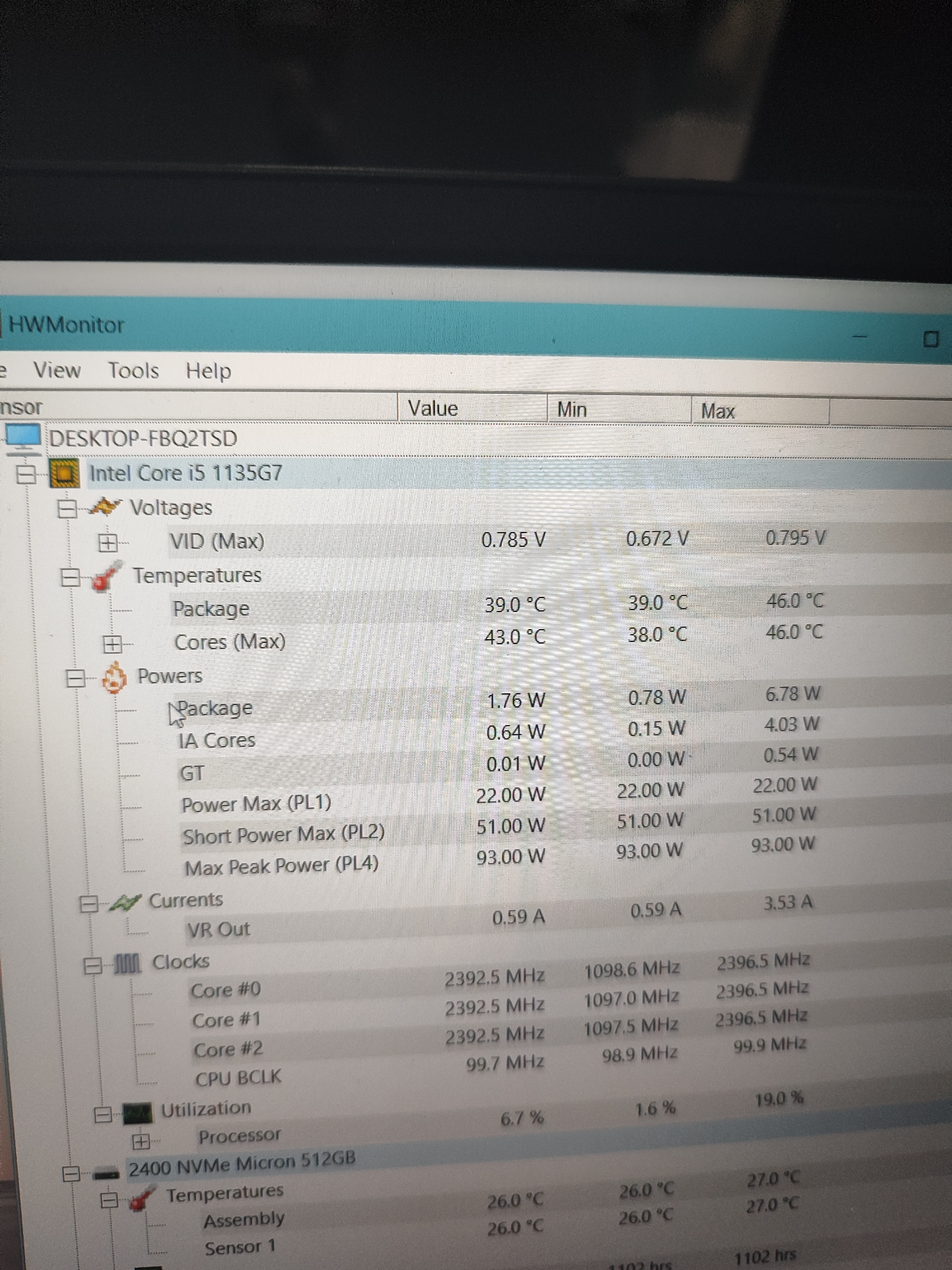The width and height of the screenshot is (952, 1270).
Task: Click the Min column header
Action: (x=618, y=409)
